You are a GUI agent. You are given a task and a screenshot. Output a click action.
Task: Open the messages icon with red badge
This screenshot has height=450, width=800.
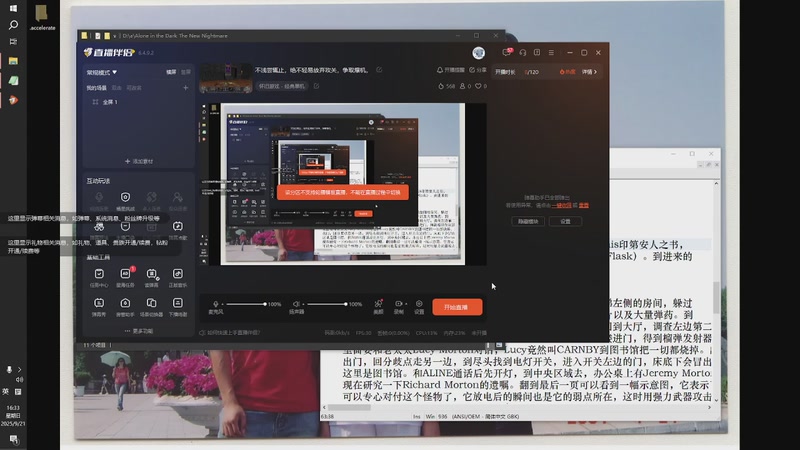pyautogui.click(x=507, y=53)
